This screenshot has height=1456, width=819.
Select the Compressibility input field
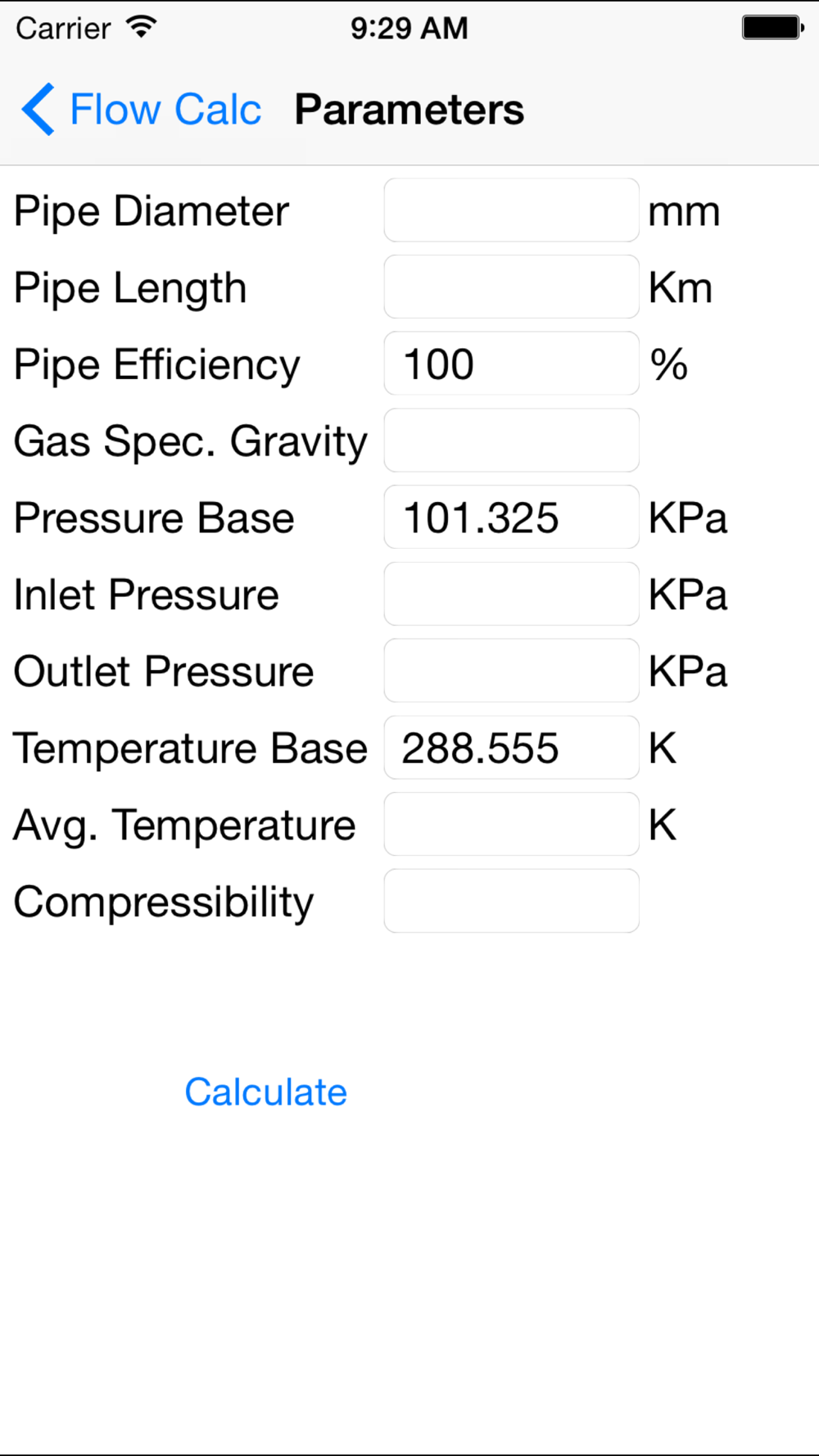pos(511,901)
